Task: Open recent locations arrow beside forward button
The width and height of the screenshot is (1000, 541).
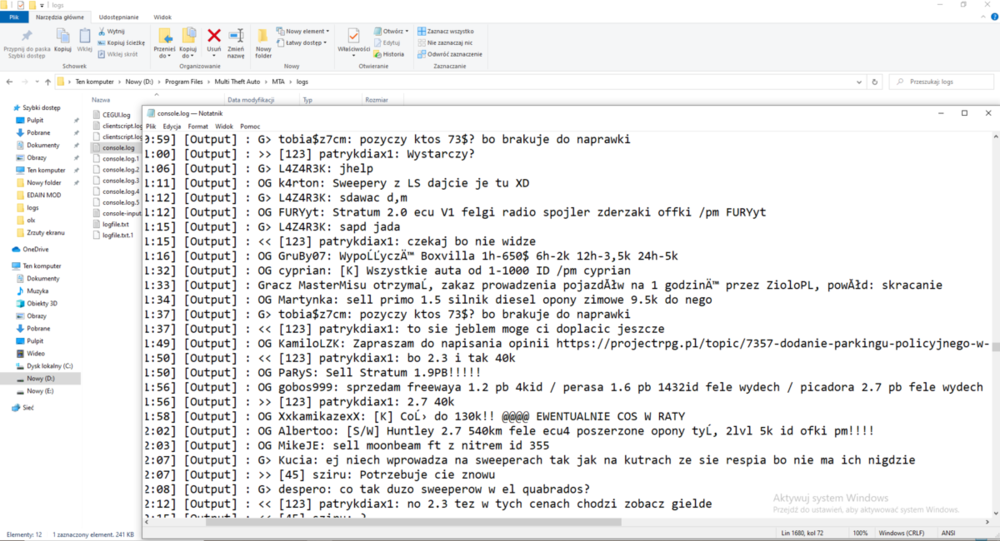Action: 37,82
